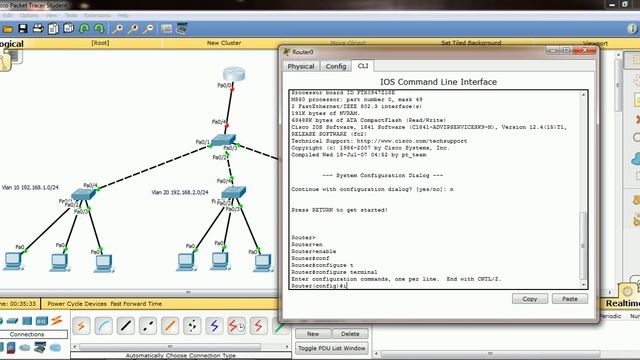Screen dimensions: 640x360
Task: Choose Connections category lightning icon
Action: (x=57, y=320)
